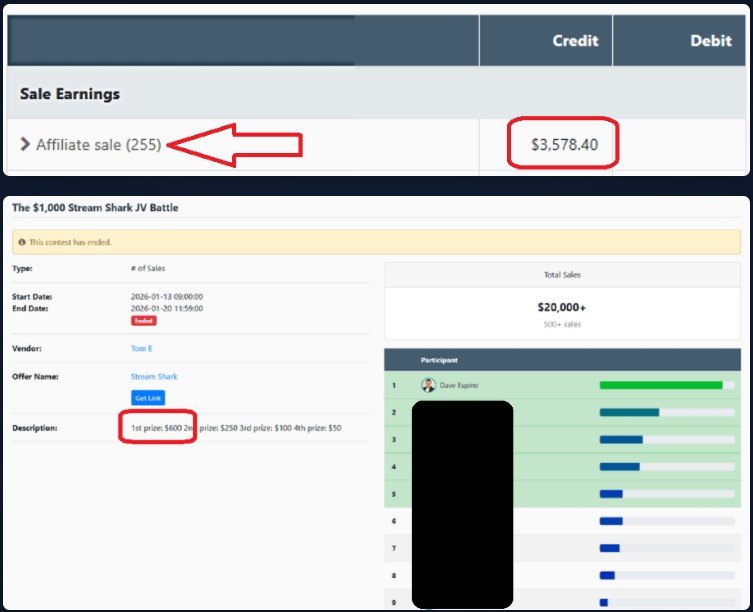Viewport: 753px width, 612px height.
Task: Click the red Ended badge
Action: [144, 320]
